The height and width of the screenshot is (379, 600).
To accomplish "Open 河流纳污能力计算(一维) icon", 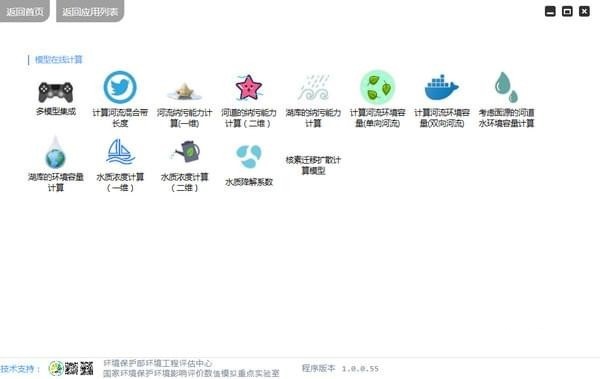I will (x=184, y=92).
